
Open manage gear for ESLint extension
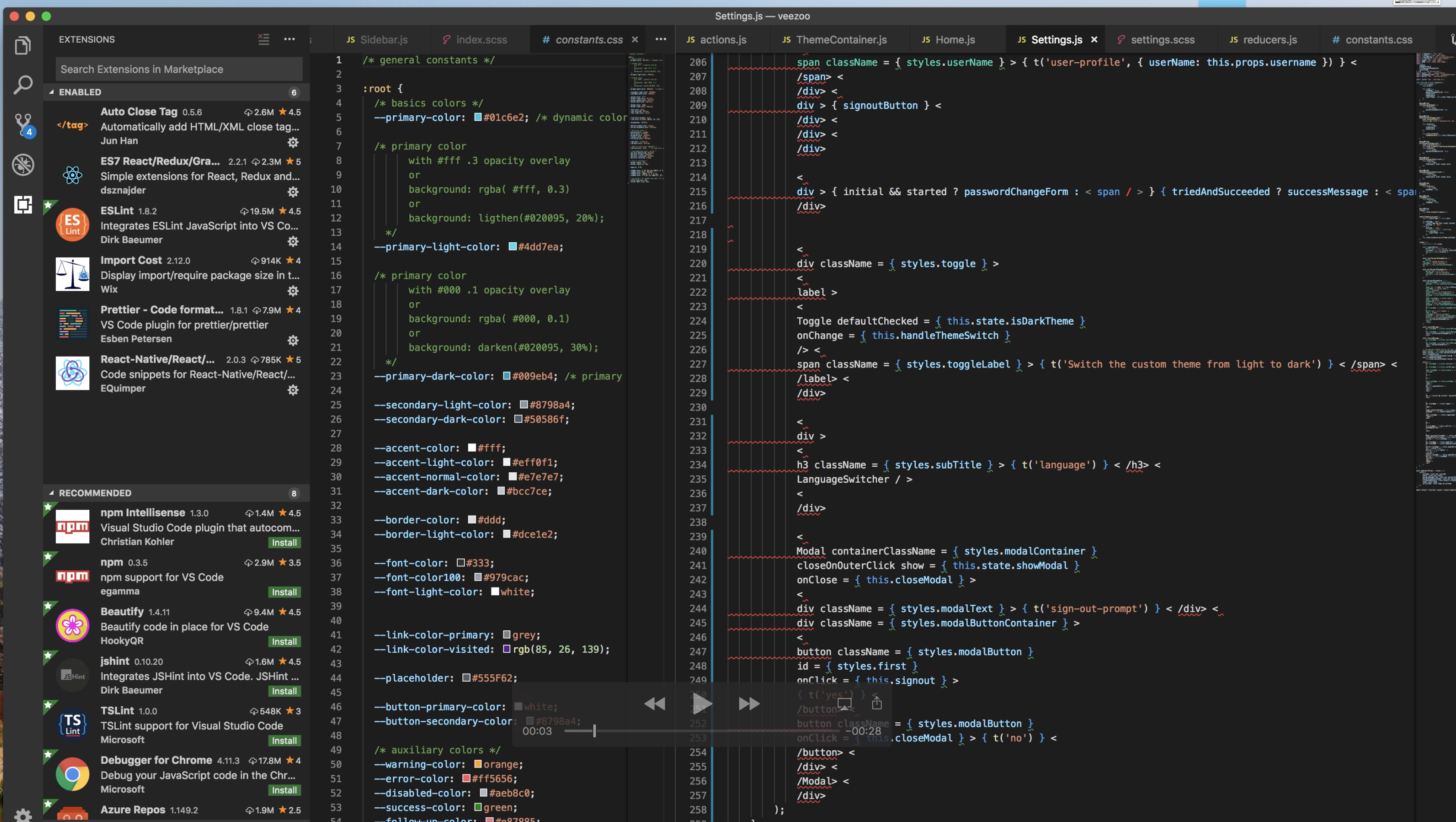pyautogui.click(x=293, y=241)
